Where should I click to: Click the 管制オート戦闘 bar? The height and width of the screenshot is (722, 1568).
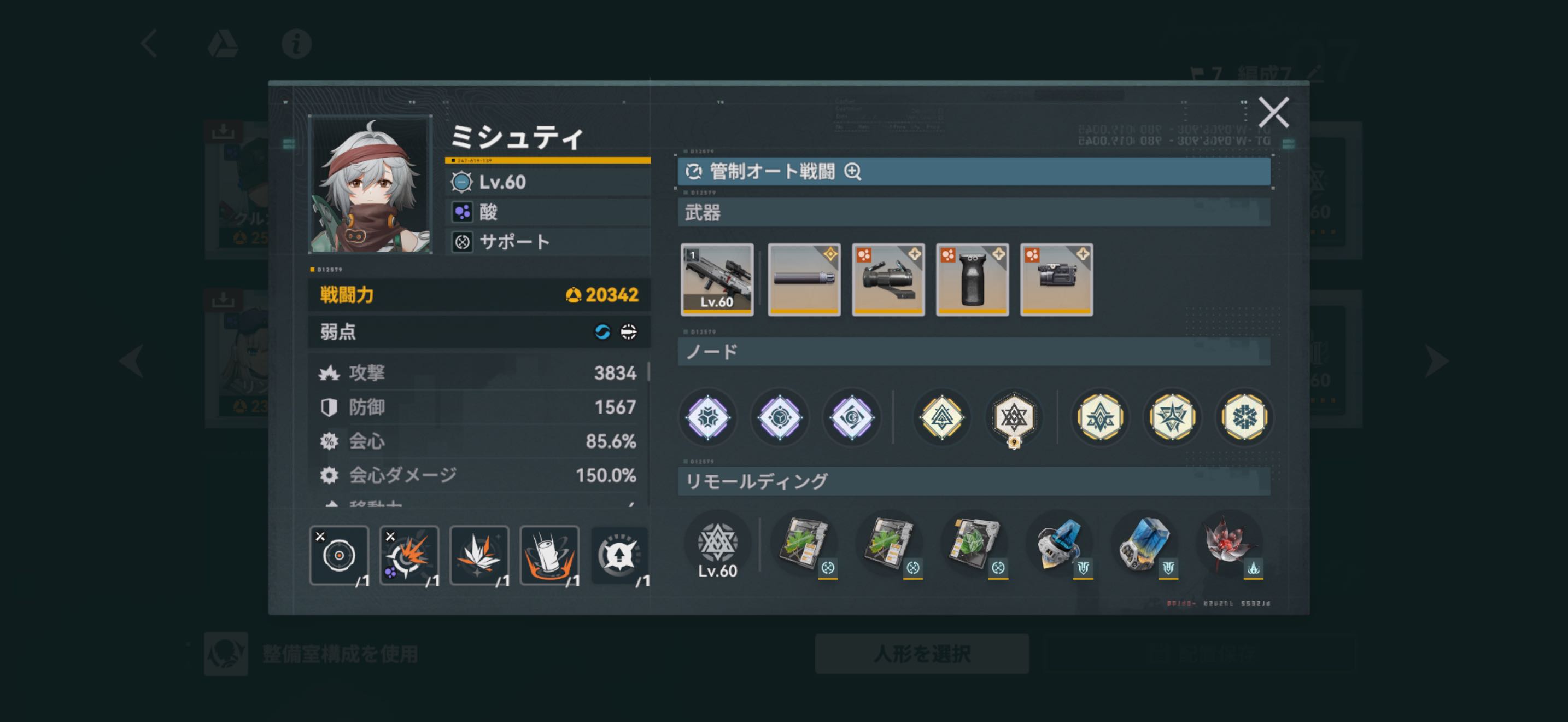pyautogui.click(x=974, y=172)
